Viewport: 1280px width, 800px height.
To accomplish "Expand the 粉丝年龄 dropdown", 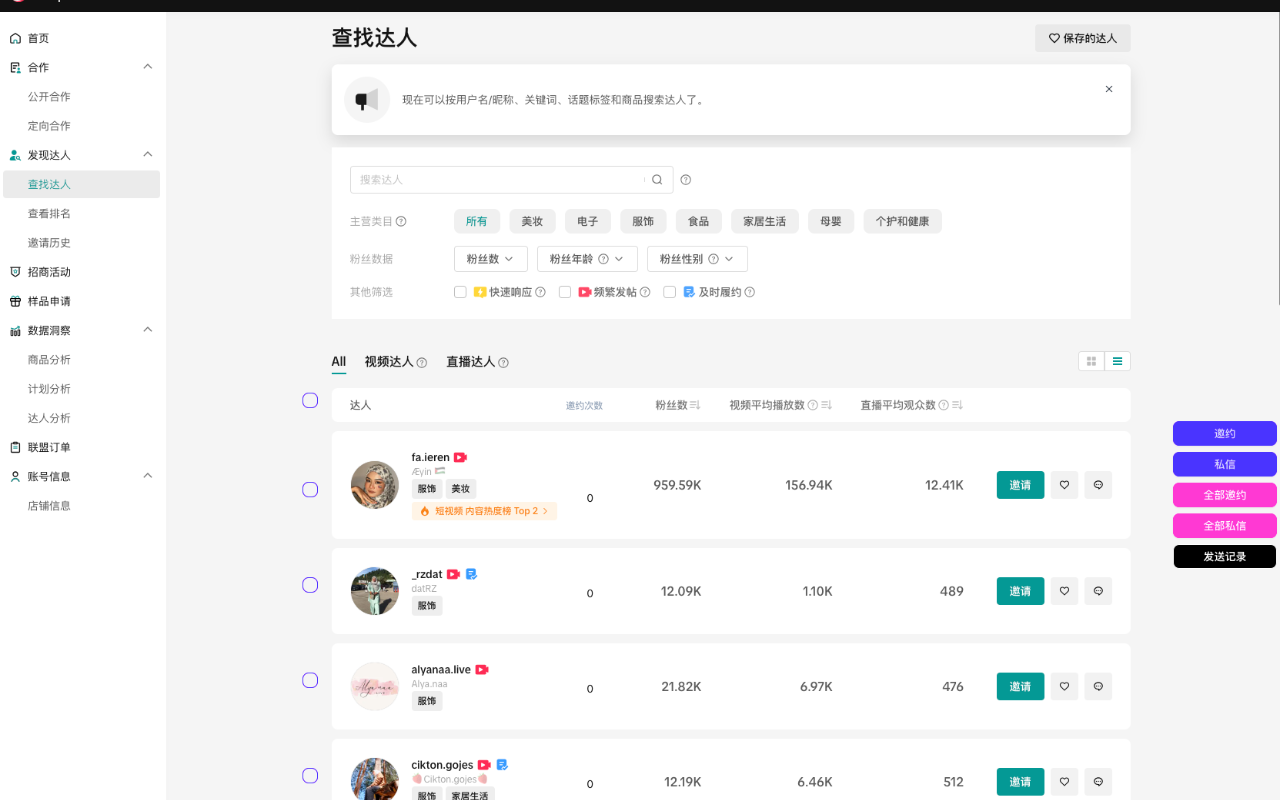I will coord(587,258).
